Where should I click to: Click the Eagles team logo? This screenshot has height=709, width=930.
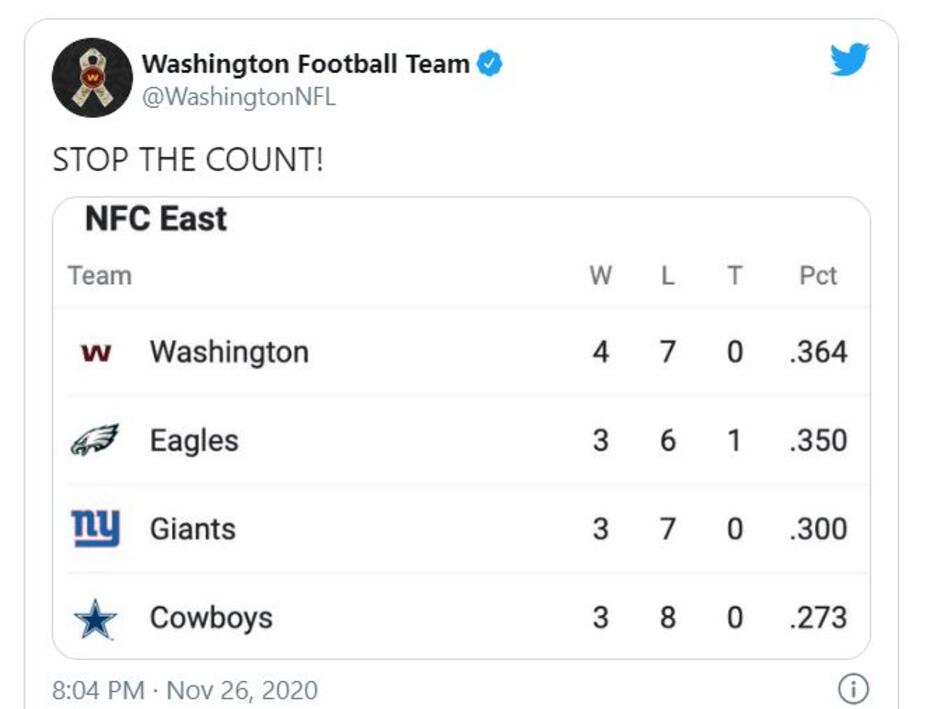tap(95, 441)
